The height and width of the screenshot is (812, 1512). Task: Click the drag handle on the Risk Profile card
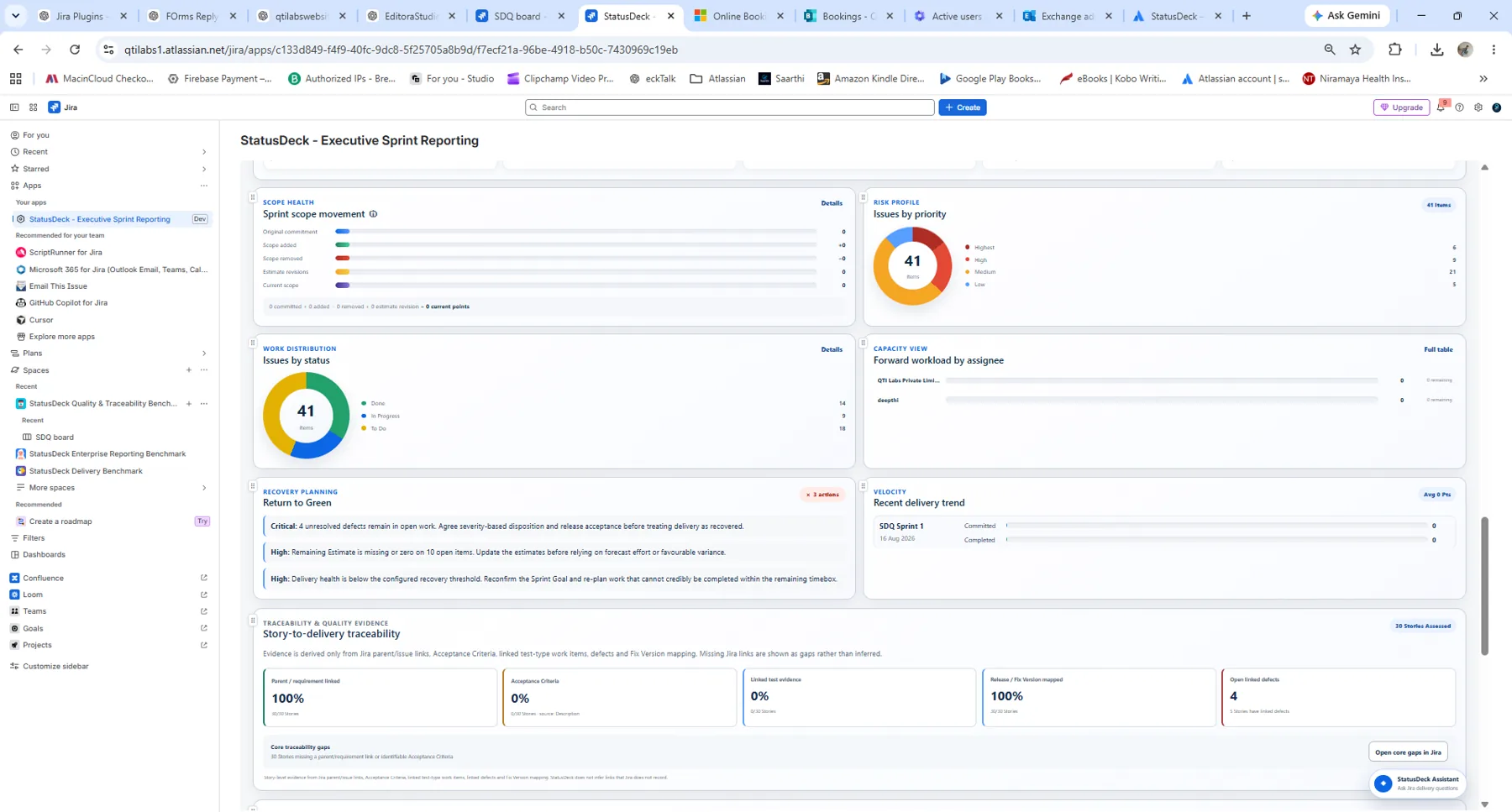tap(863, 198)
